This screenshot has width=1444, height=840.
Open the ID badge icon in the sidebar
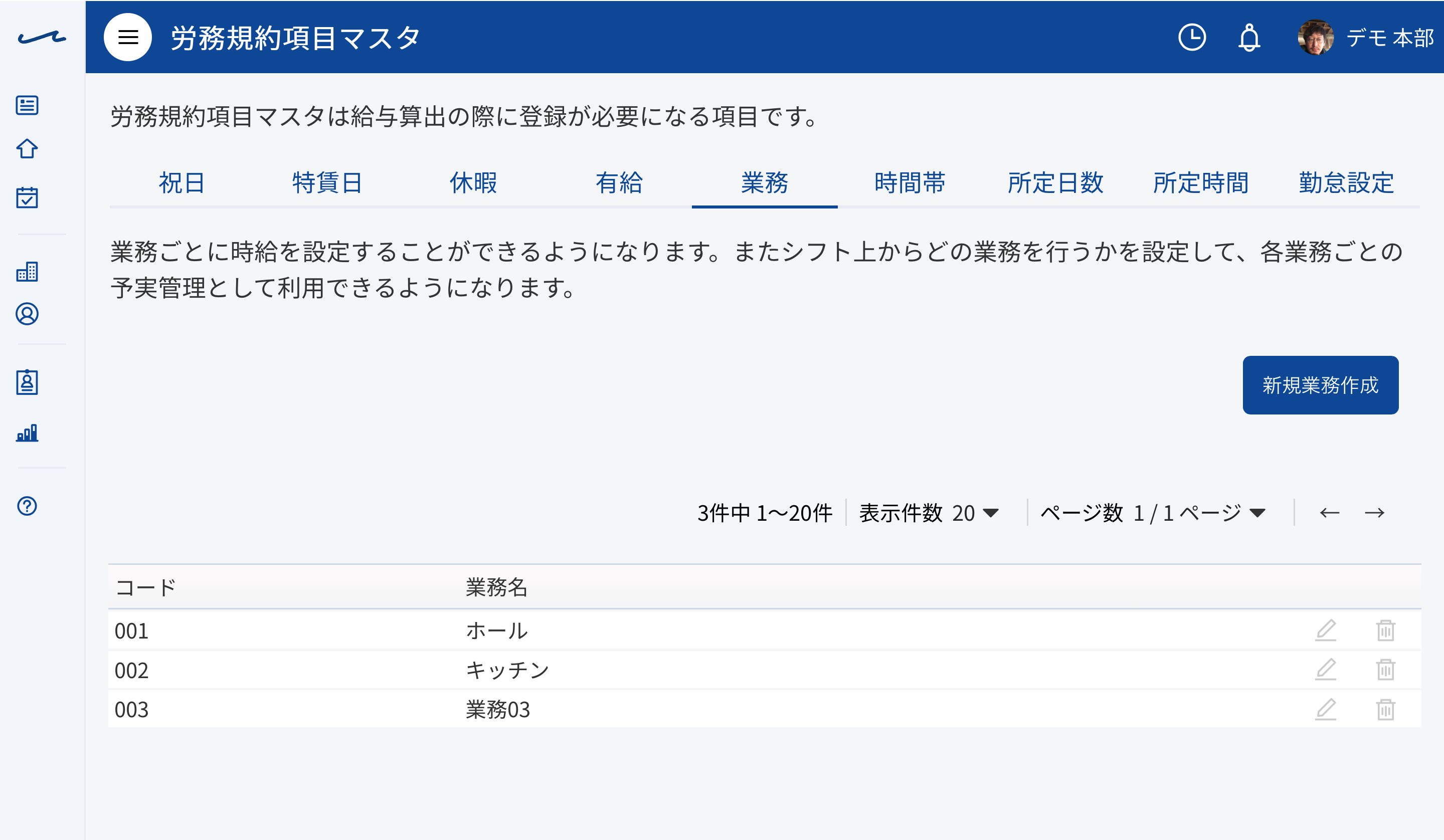(27, 382)
